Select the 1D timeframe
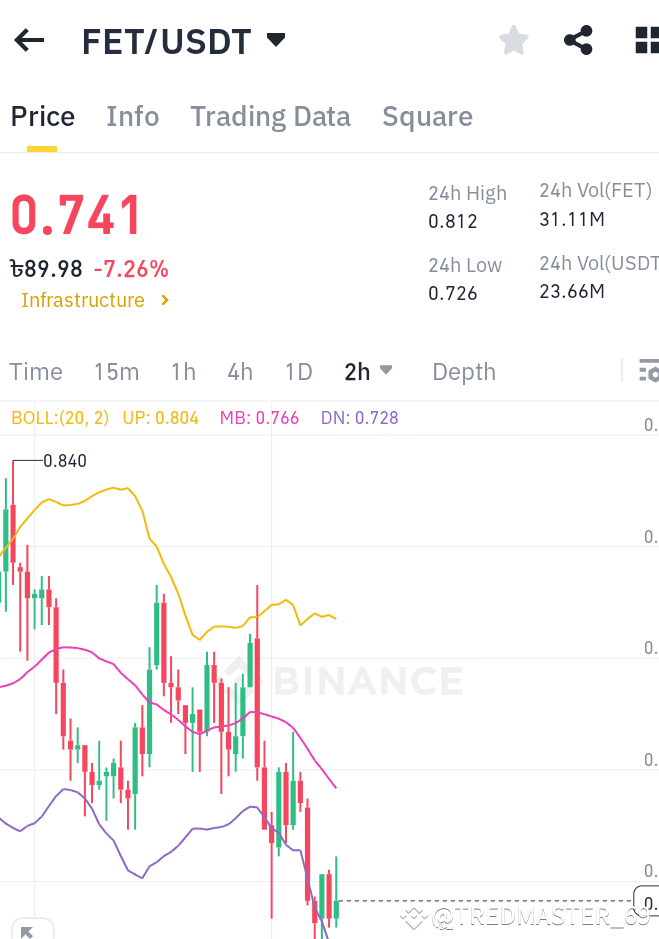 297,371
